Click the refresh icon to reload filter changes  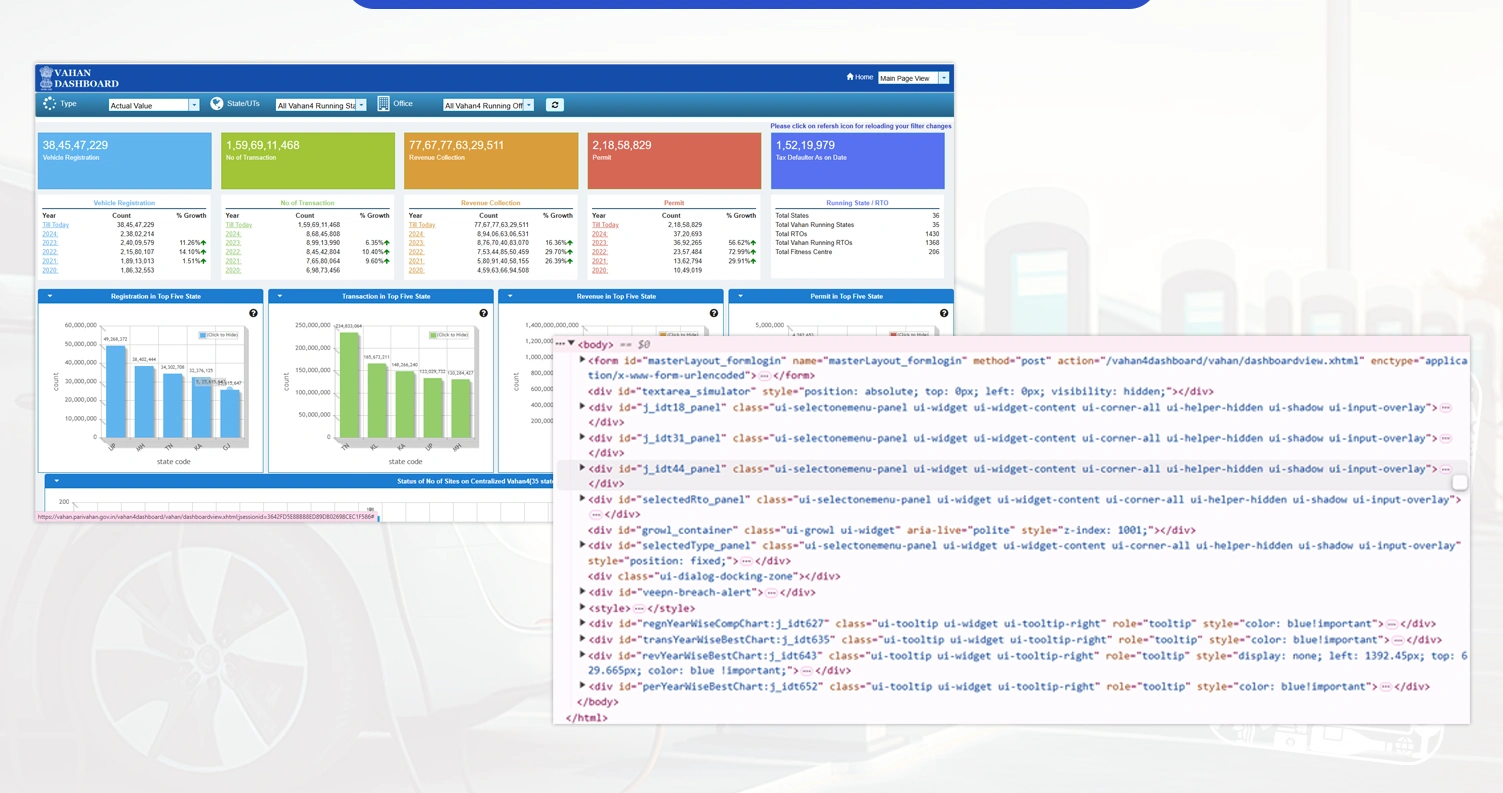click(x=555, y=105)
